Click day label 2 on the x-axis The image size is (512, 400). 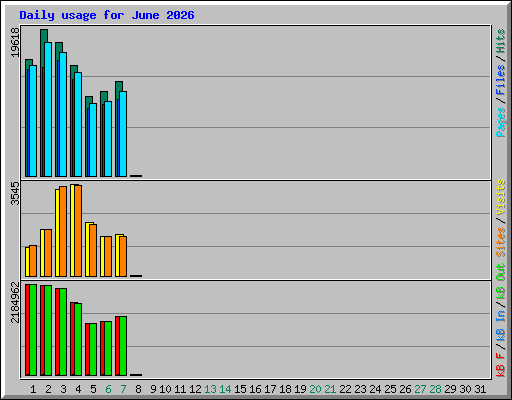coord(48,389)
